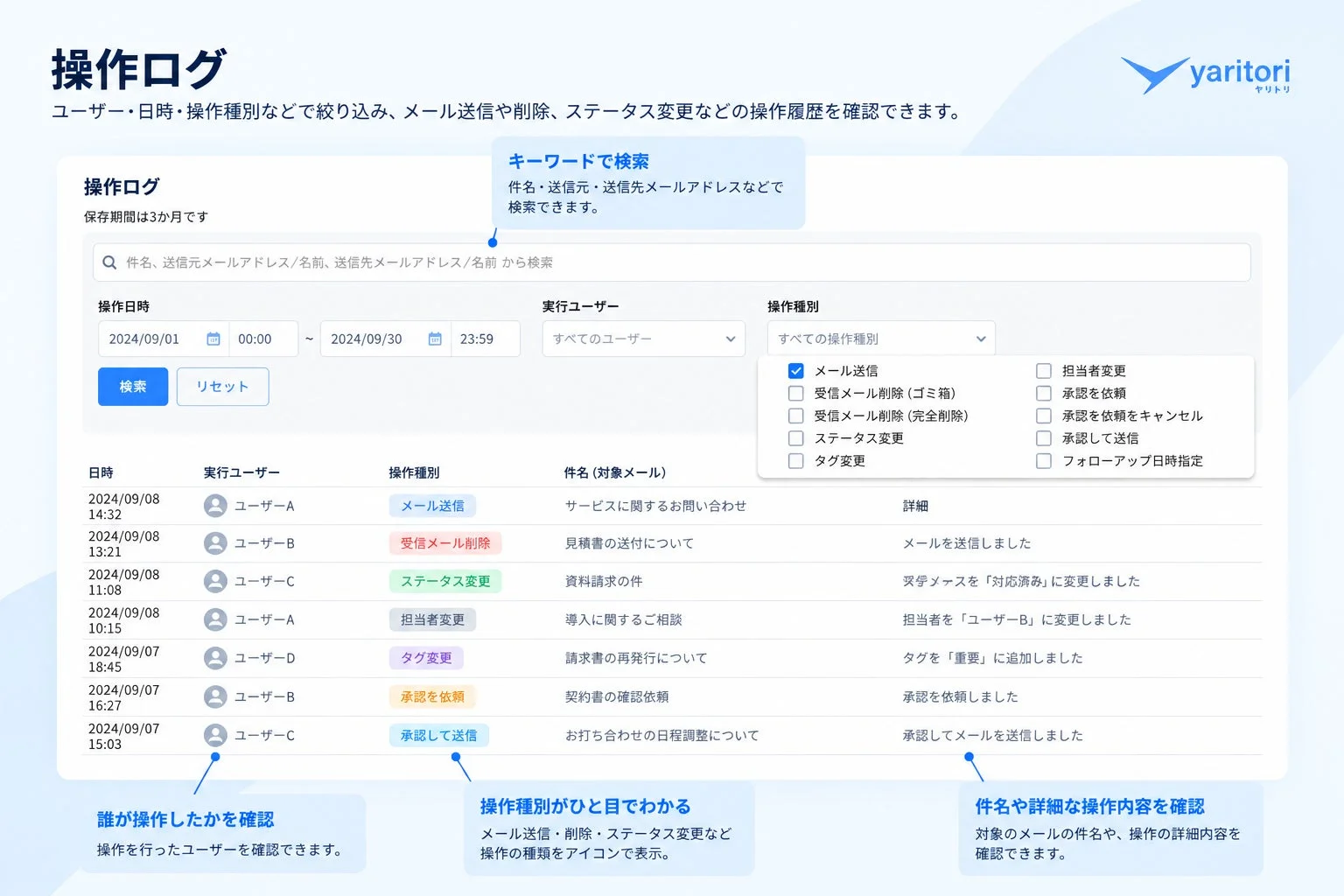Screen dimensions: 1344x896
Task: Click user avatar in 18:45 row
Action: click(215, 658)
